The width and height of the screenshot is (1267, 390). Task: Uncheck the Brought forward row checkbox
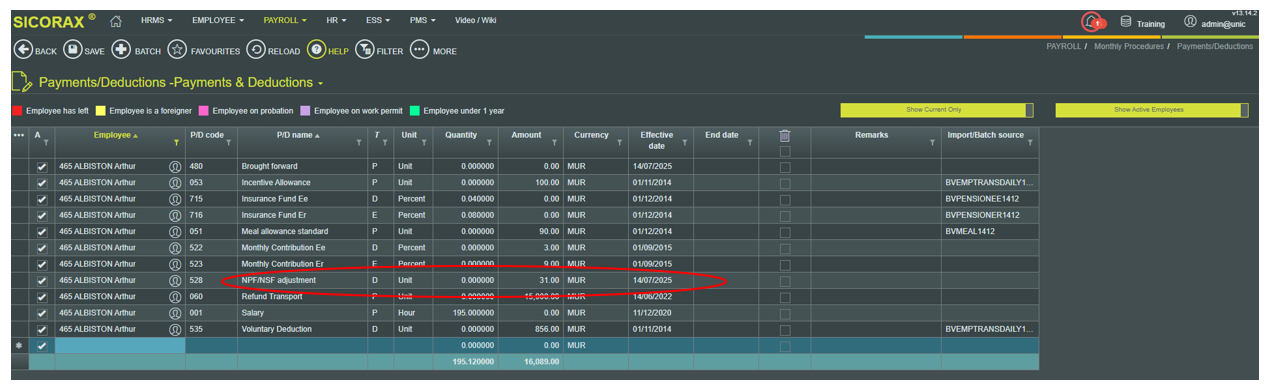pos(42,167)
